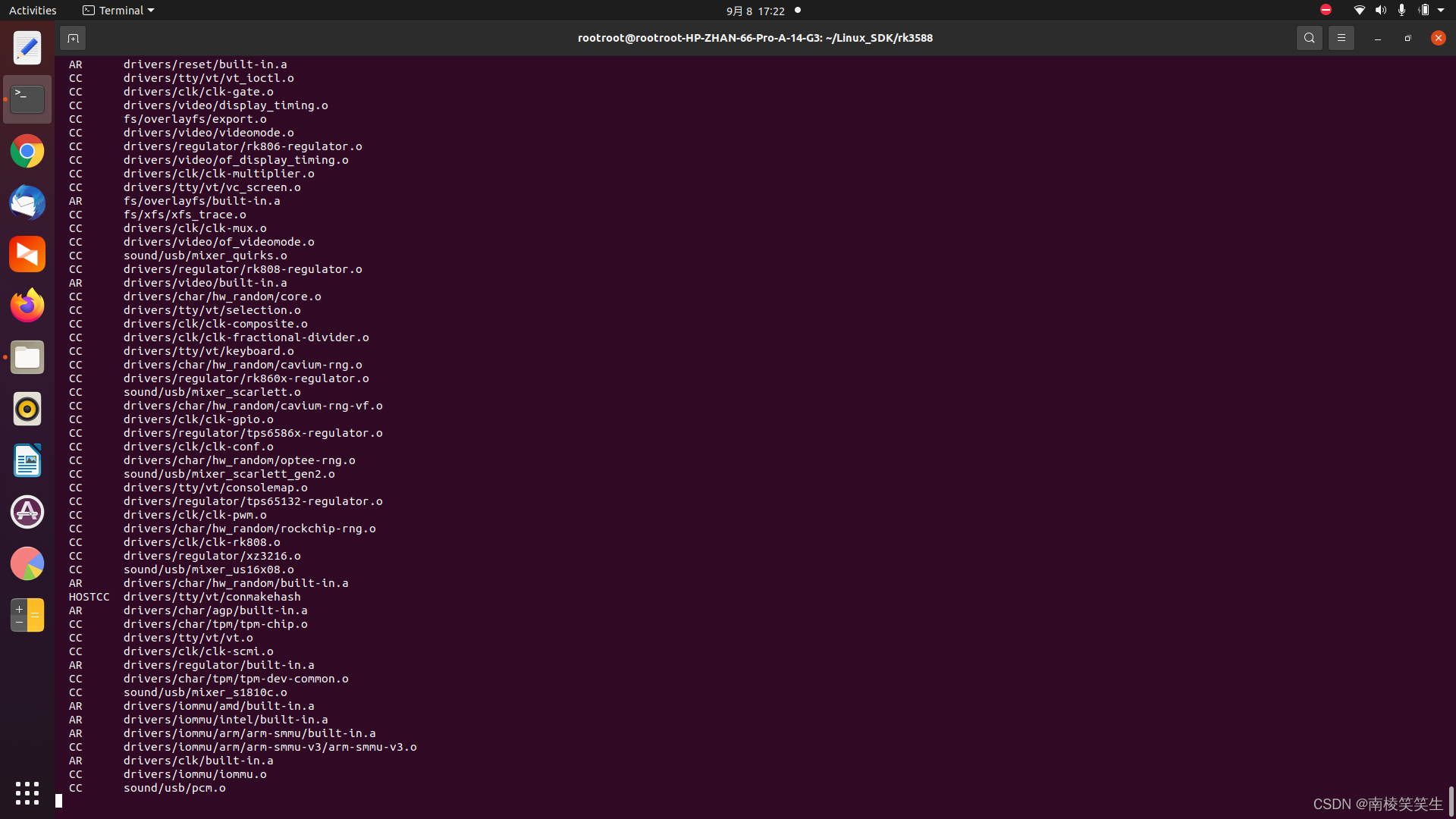Viewport: 1456px width, 819px height.
Task: Click the terminal scrollbar handle
Action: coord(1450,800)
